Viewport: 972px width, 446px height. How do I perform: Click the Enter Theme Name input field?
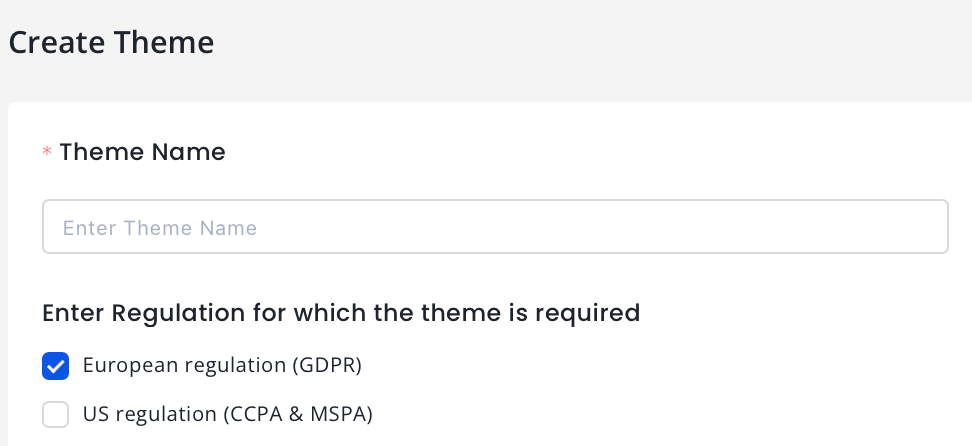(495, 227)
